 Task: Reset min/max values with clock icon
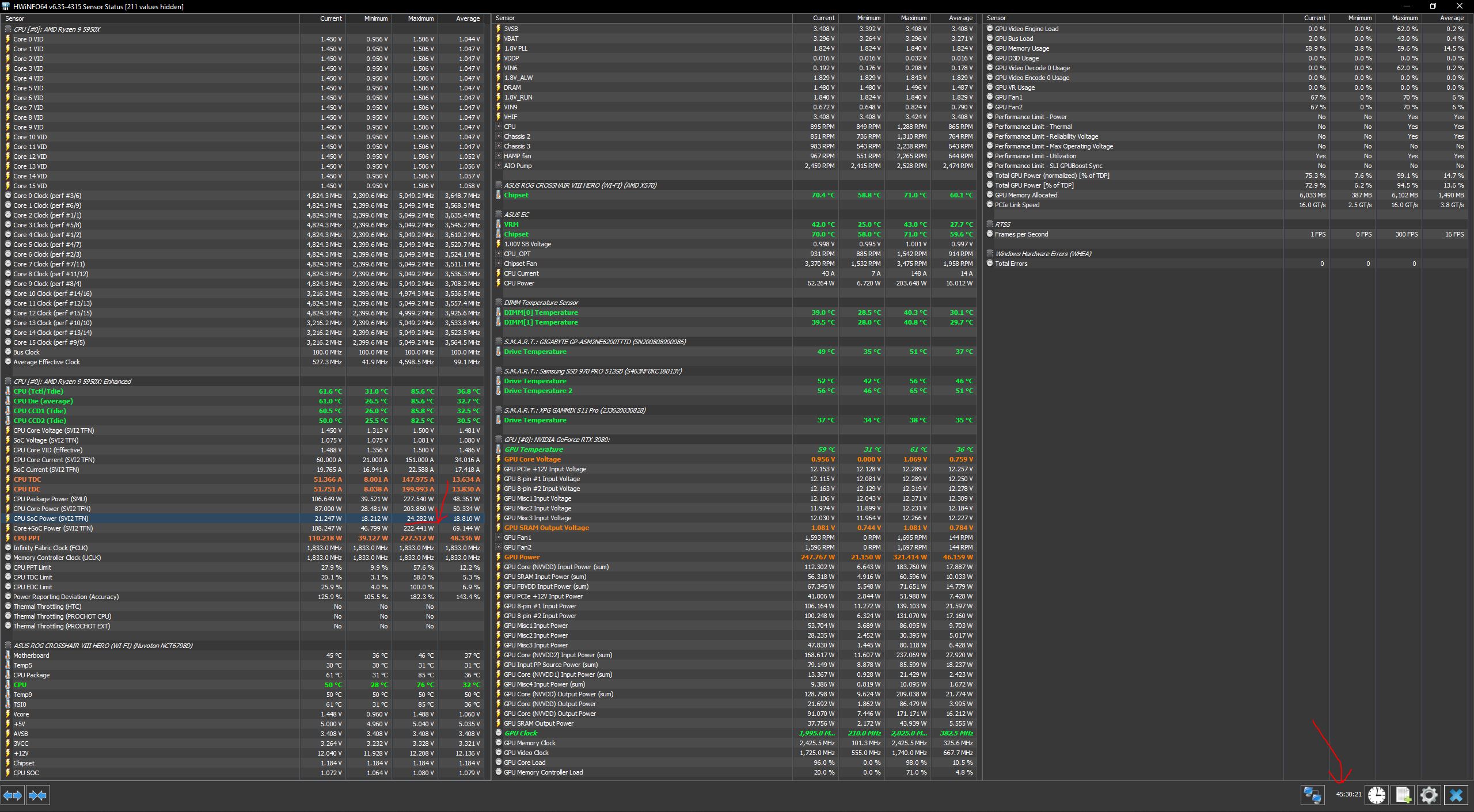coord(1377,795)
